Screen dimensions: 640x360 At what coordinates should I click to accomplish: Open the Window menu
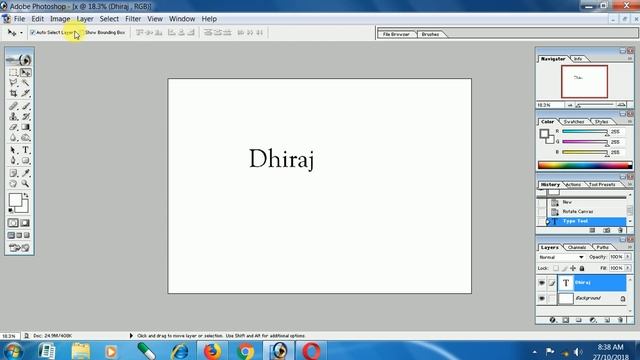pos(182,19)
